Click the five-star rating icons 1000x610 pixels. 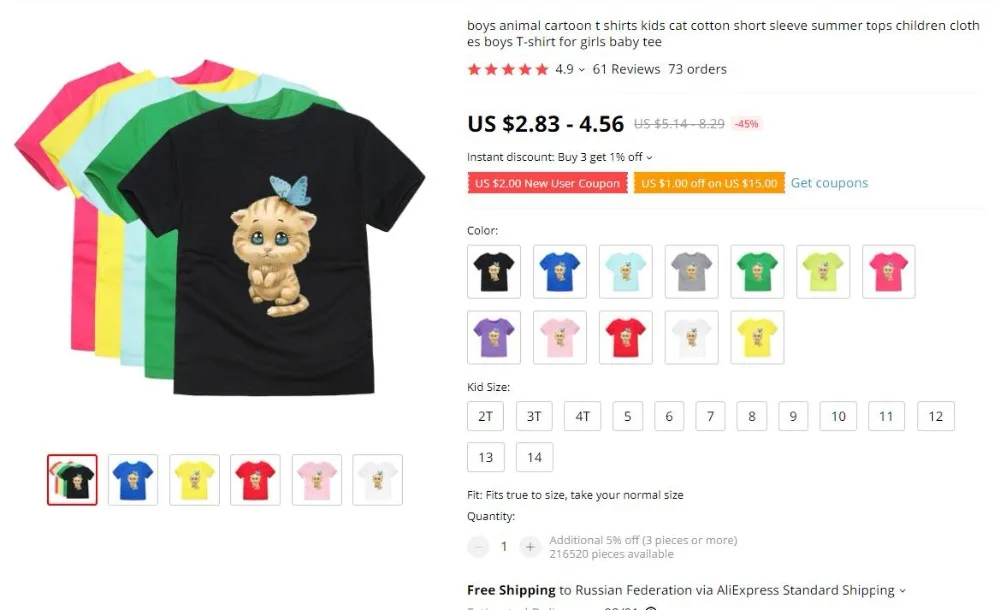click(x=508, y=70)
